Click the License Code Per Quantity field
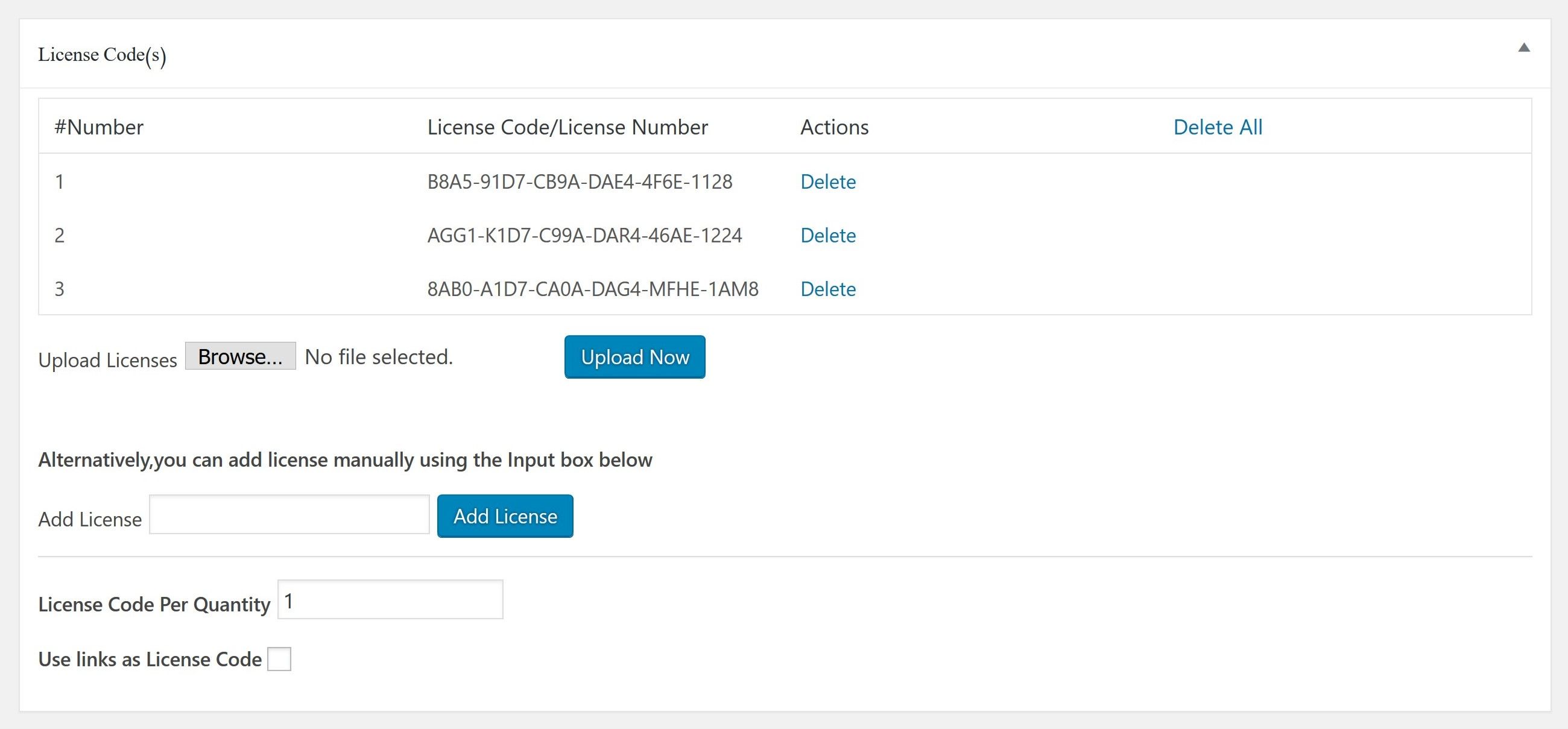Image resolution: width=1568 pixels, height=729 pixels. tap(390, 600)
